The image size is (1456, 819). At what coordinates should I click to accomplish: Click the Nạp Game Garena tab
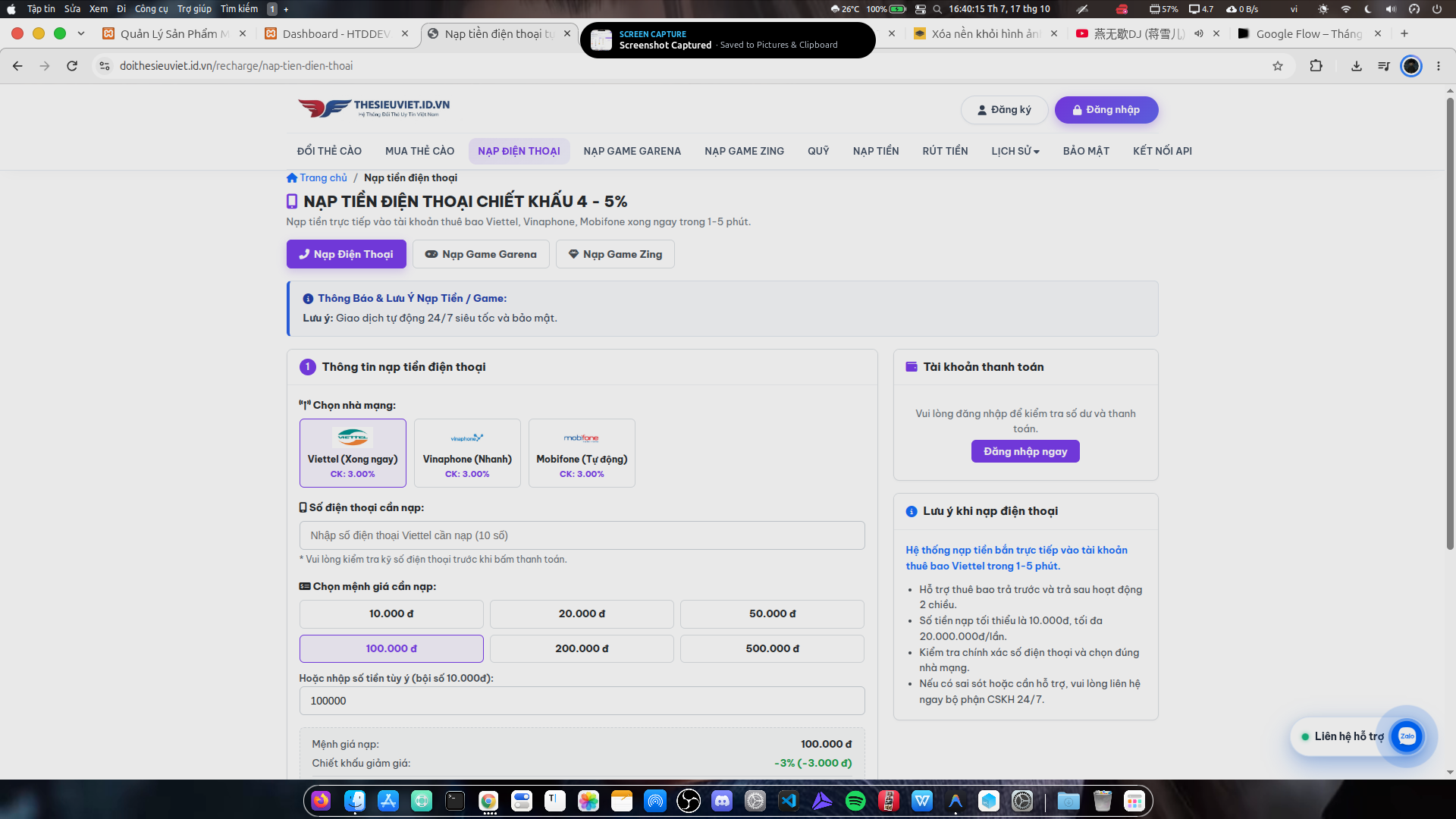[481, 254]
